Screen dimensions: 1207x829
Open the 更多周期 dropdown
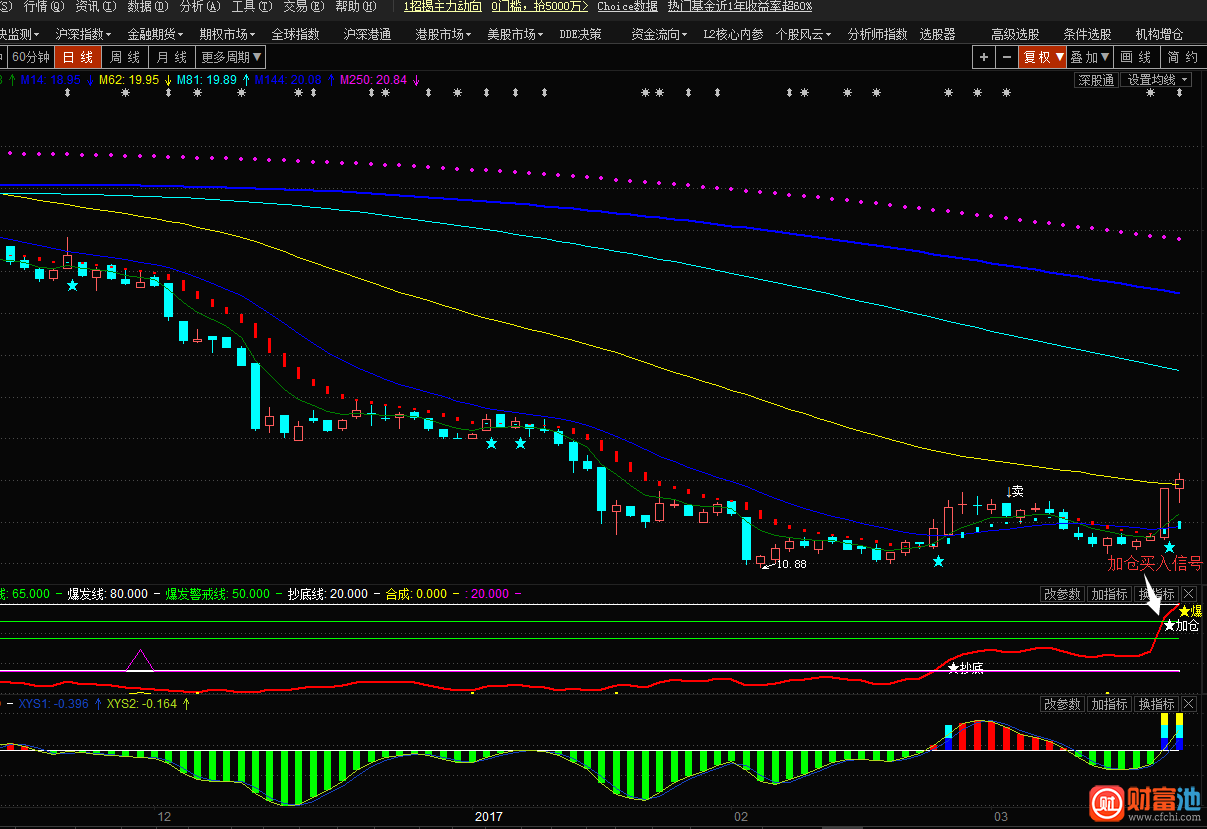(x=231, y=57)
